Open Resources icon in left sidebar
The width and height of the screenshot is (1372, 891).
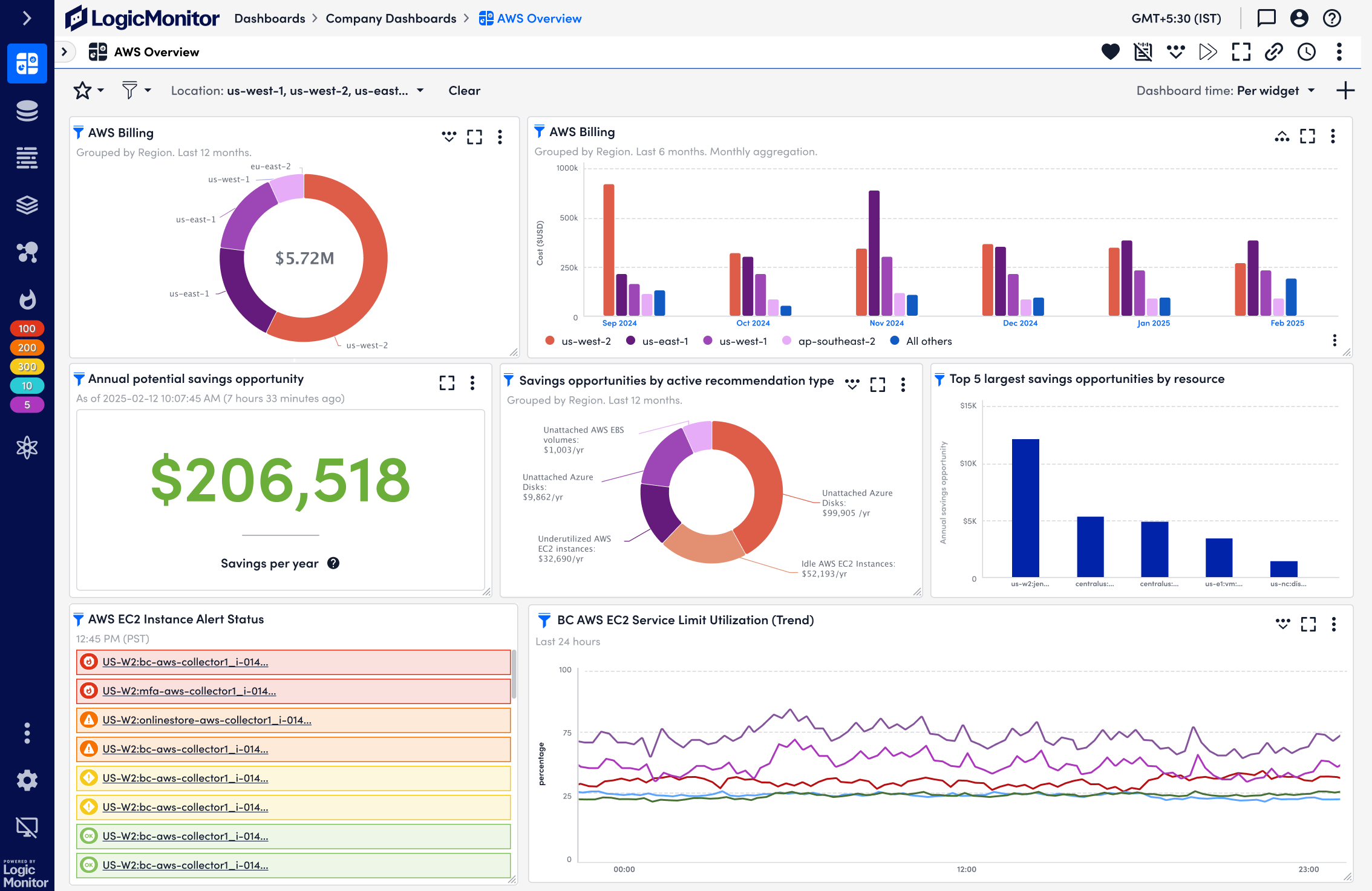27,111
